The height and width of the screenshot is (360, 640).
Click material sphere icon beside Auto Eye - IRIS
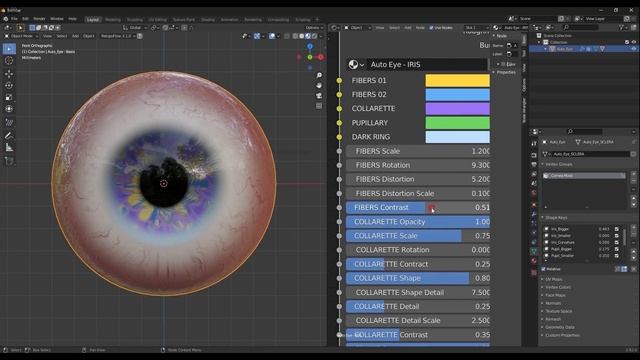pos(353,64)
